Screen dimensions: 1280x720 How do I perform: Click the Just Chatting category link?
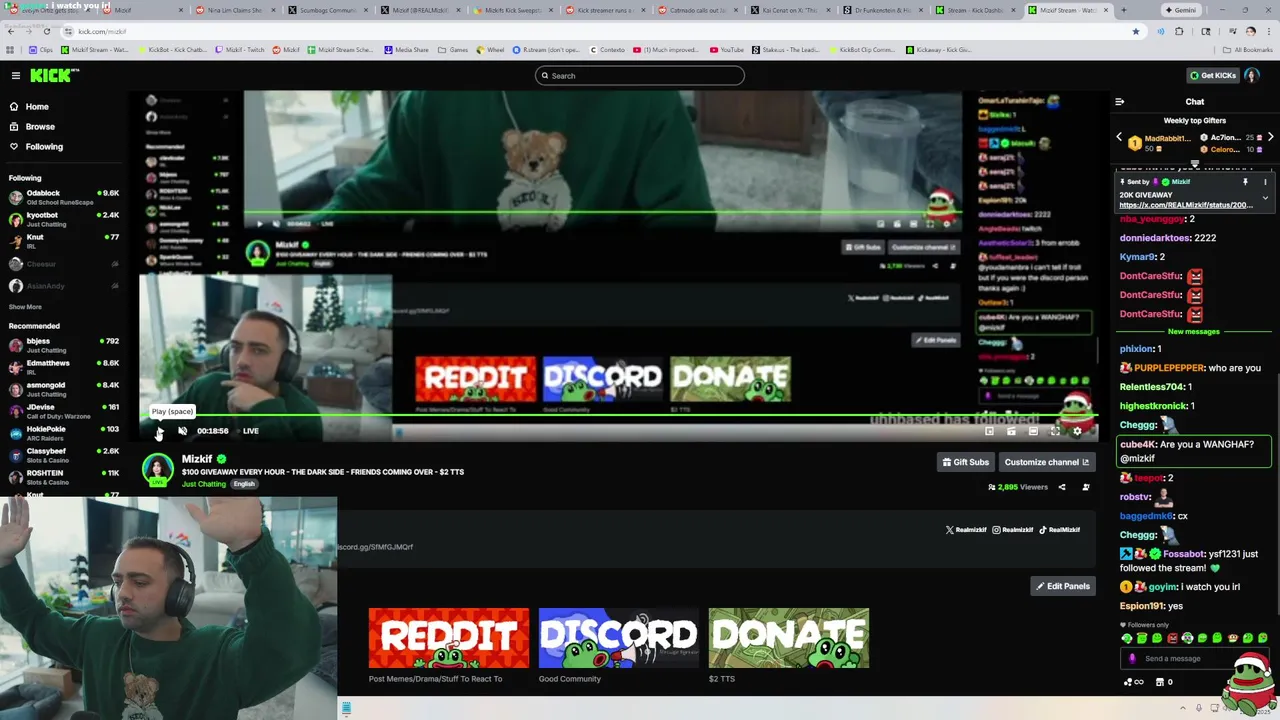tap(204, 484)
